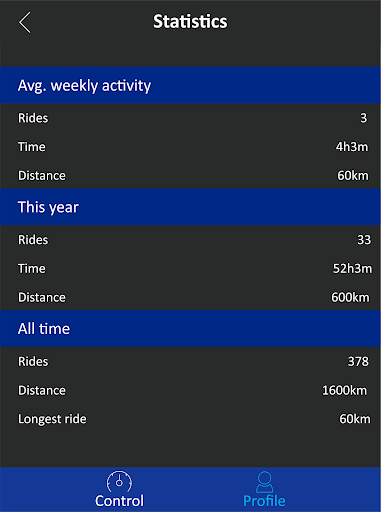Switch to the Profile tab
Screen dimensions: 381x512
pyautogui.click(x=264, y=489)
